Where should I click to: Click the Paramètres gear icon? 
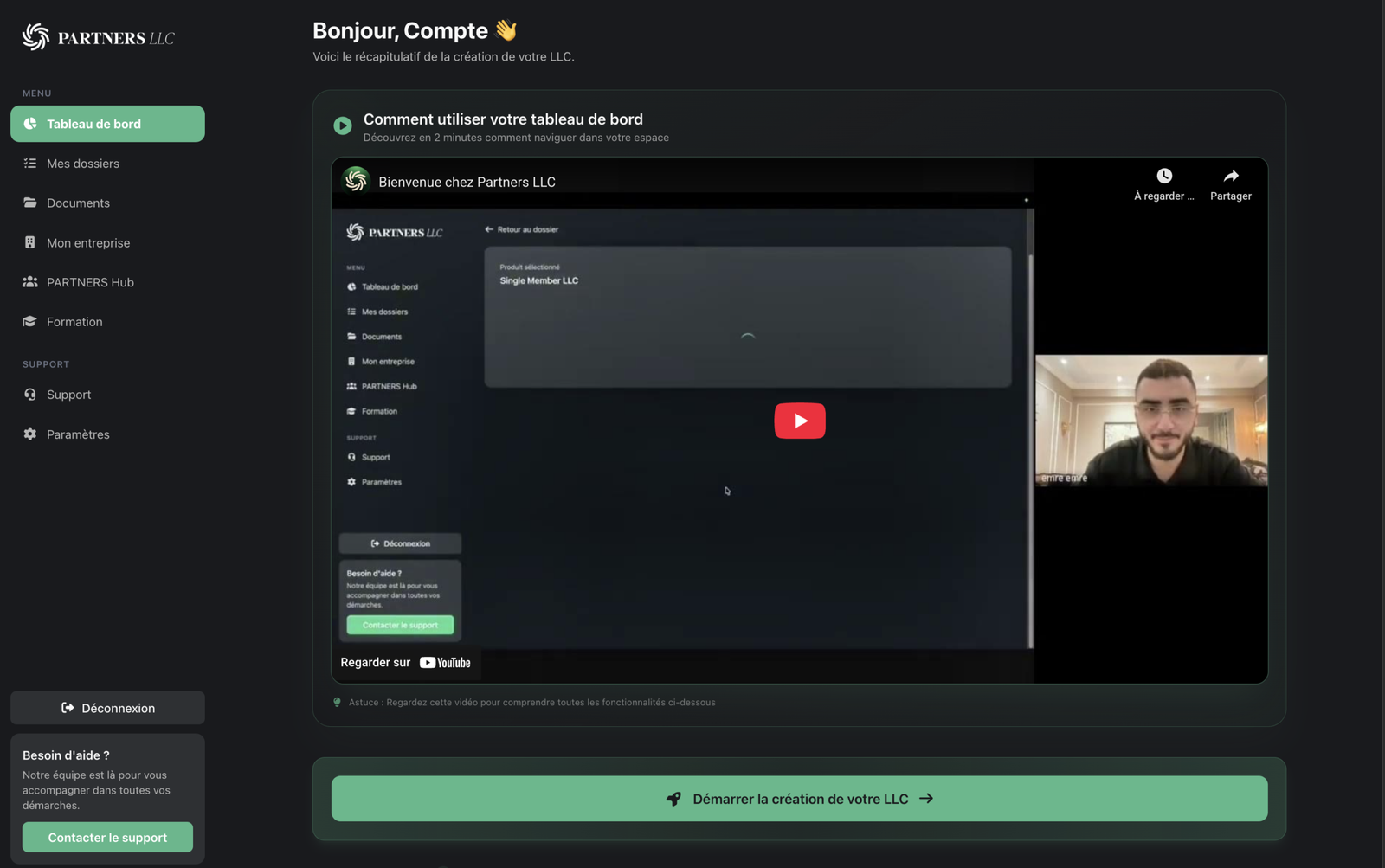coord(30,434)
